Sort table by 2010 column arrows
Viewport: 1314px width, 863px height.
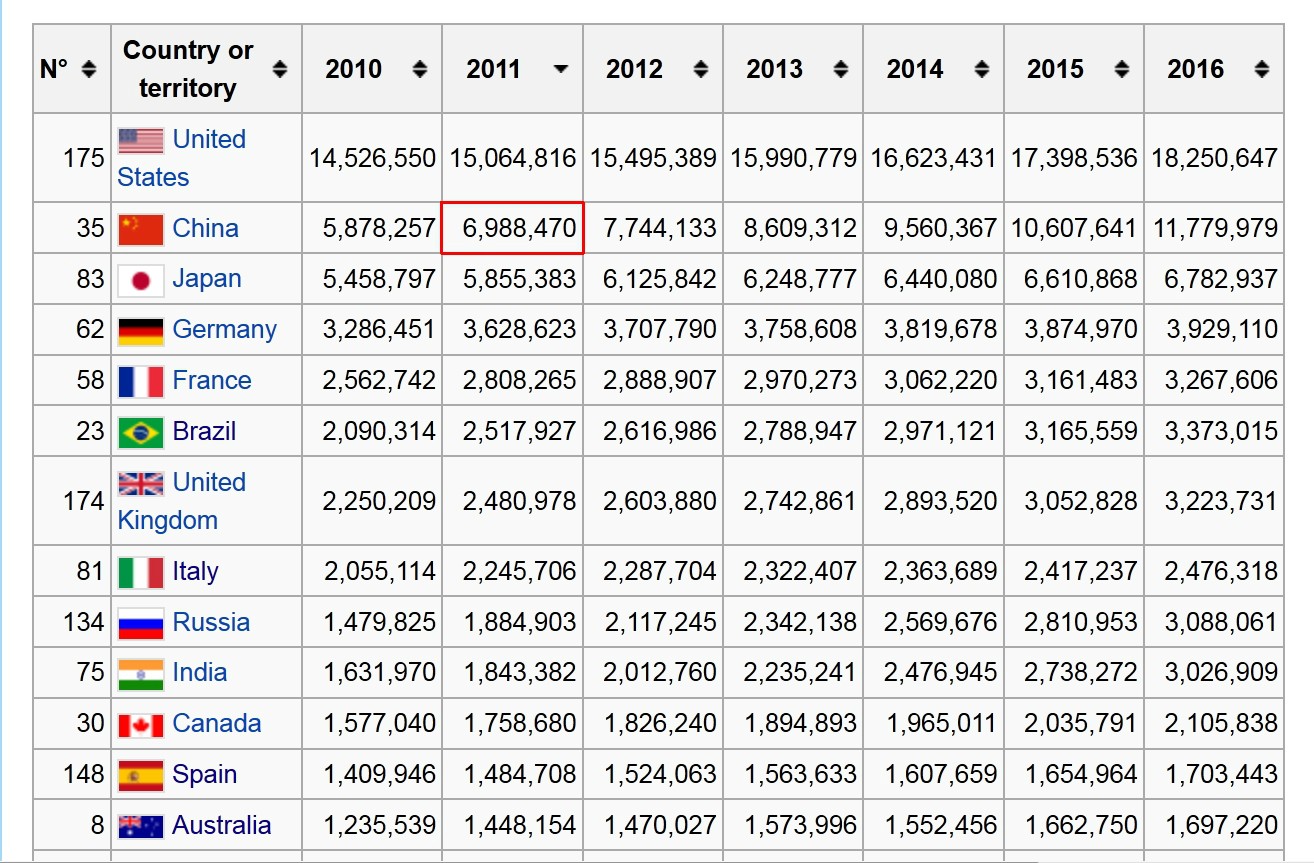420,69
